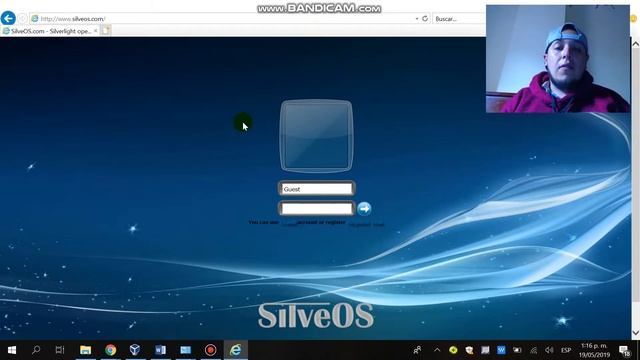Click the page scrollbar down arrow

pos(636,333)
